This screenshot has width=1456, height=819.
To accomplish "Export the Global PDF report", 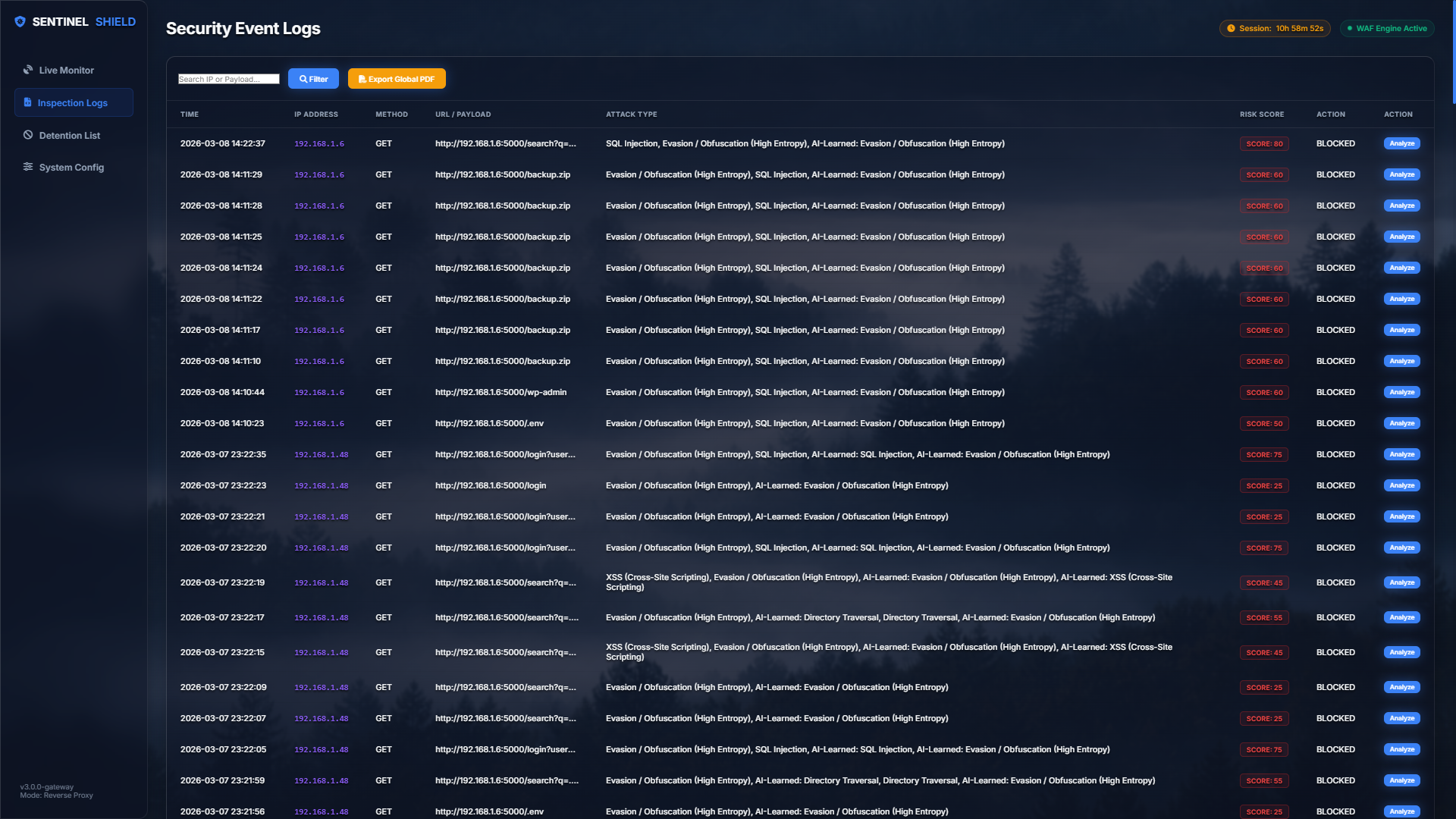I will click(397, 79).
